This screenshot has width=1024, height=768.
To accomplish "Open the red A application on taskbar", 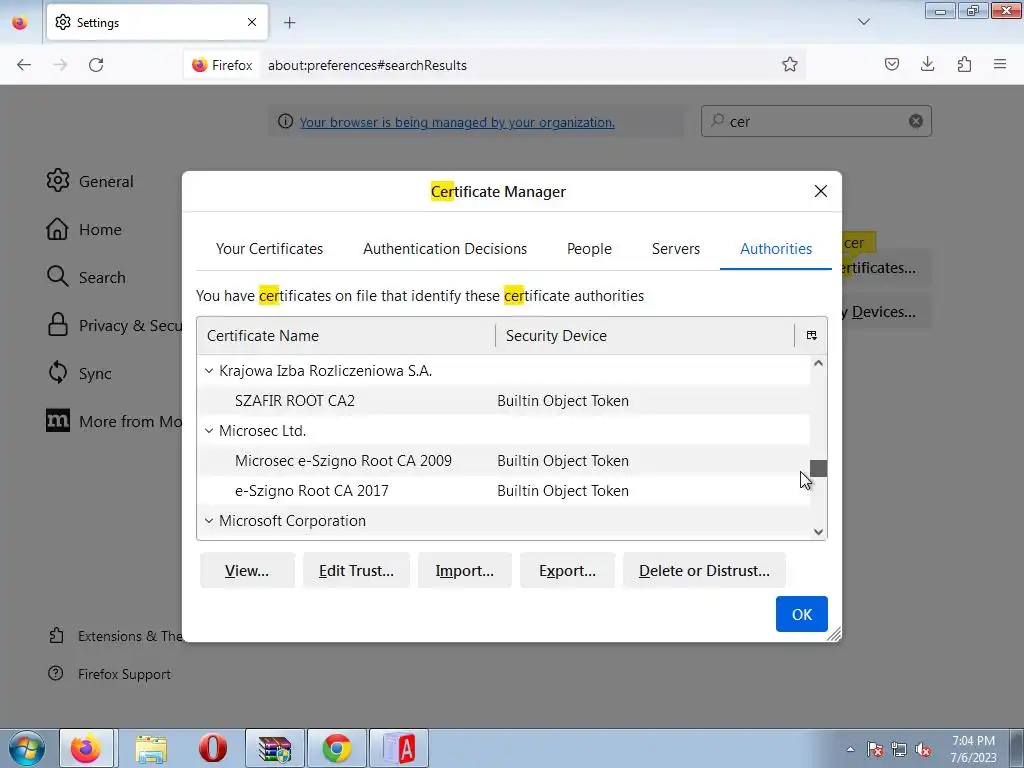I will [399, 748].
